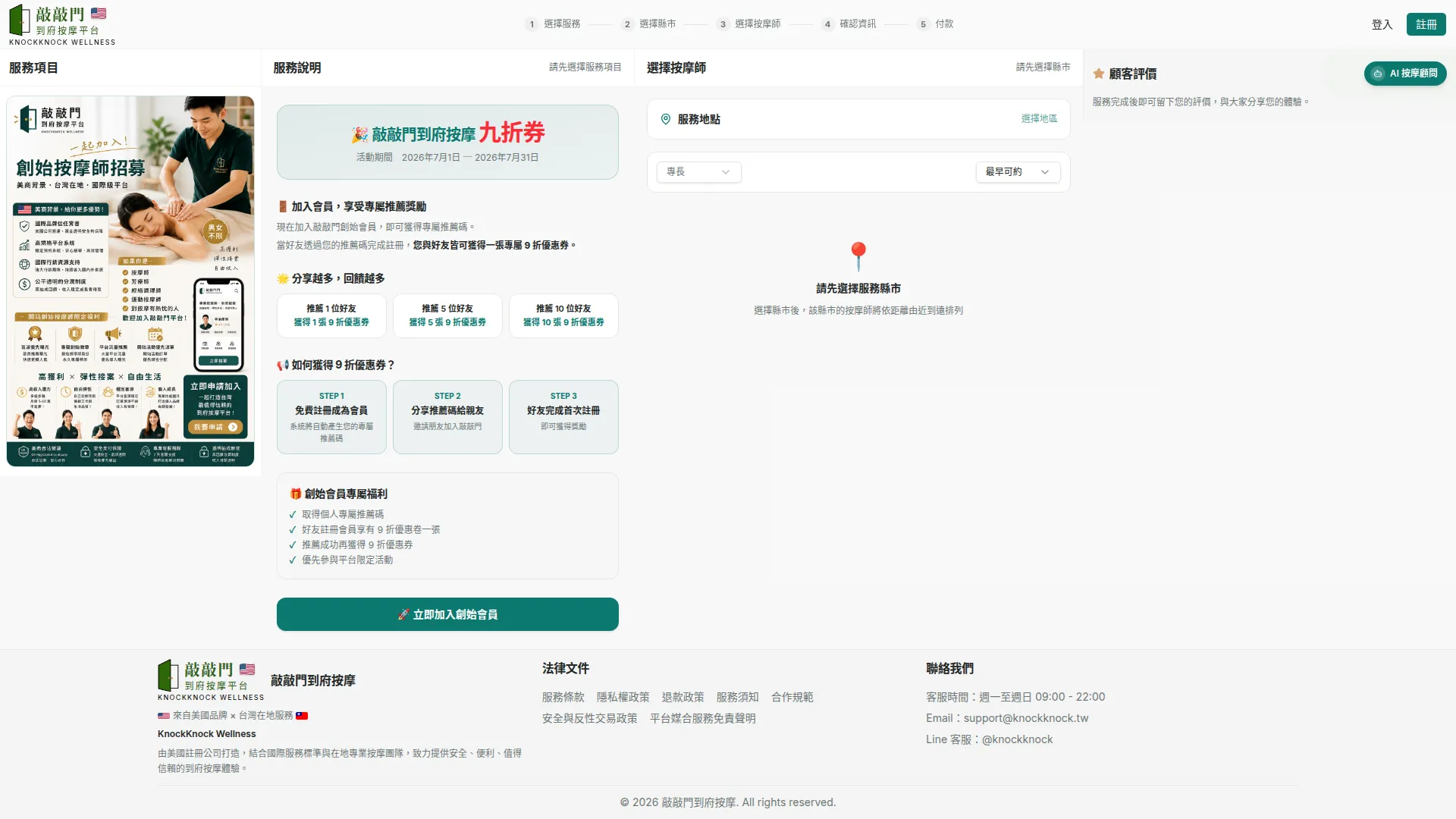Click the 九折券 coupon banner

[x=447, y=143]
